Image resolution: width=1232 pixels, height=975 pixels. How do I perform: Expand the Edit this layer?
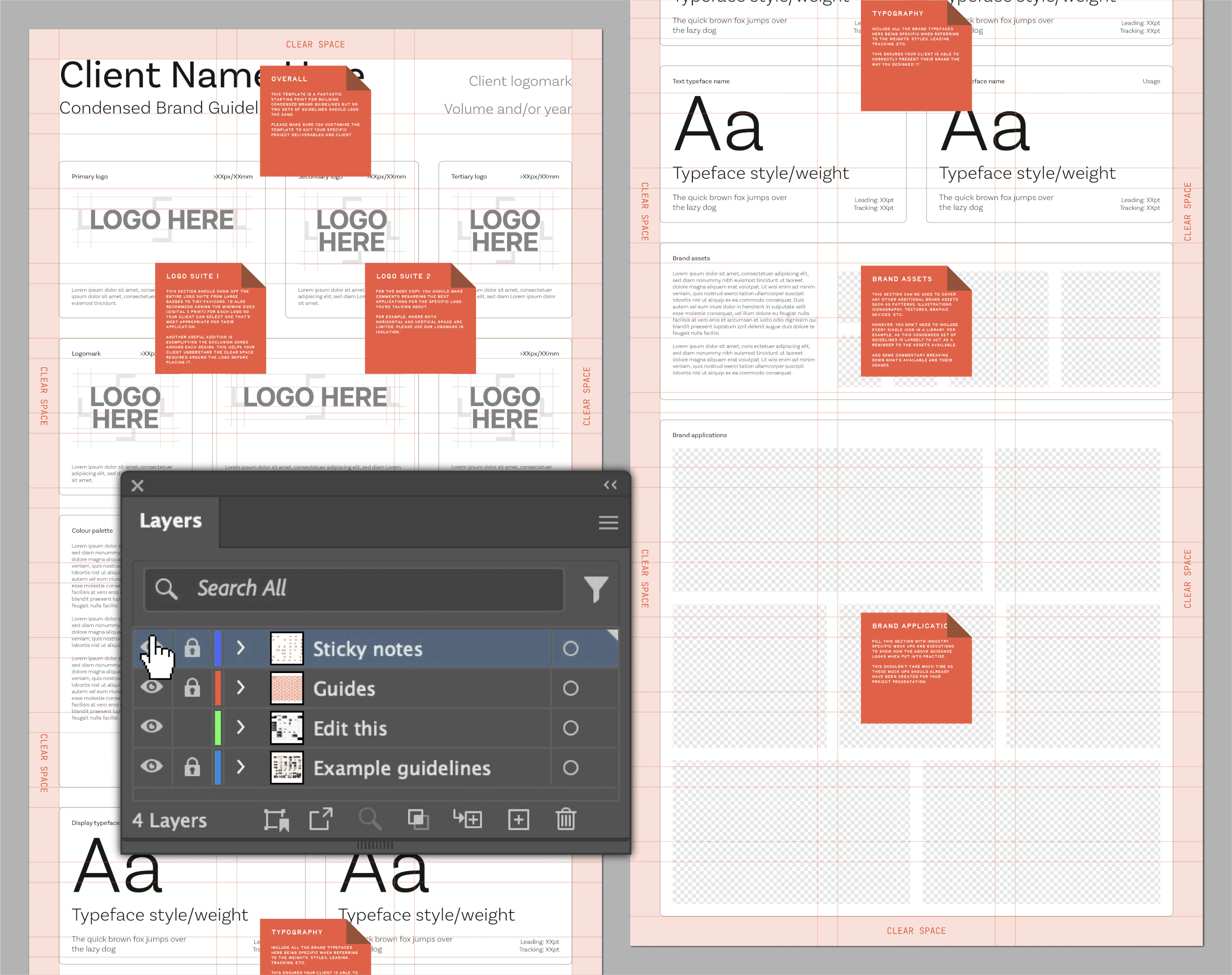pos(240,727)
